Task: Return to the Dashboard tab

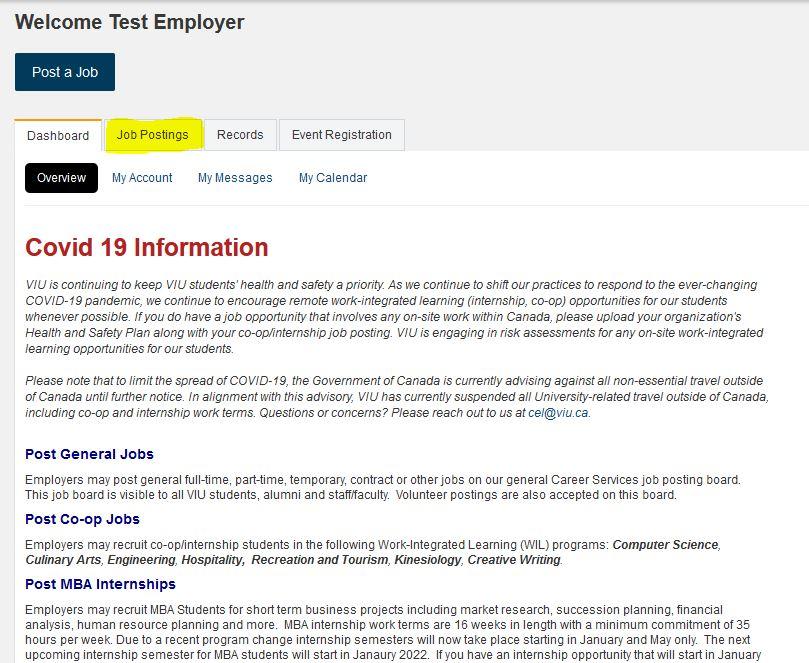Action: [58, 134]
